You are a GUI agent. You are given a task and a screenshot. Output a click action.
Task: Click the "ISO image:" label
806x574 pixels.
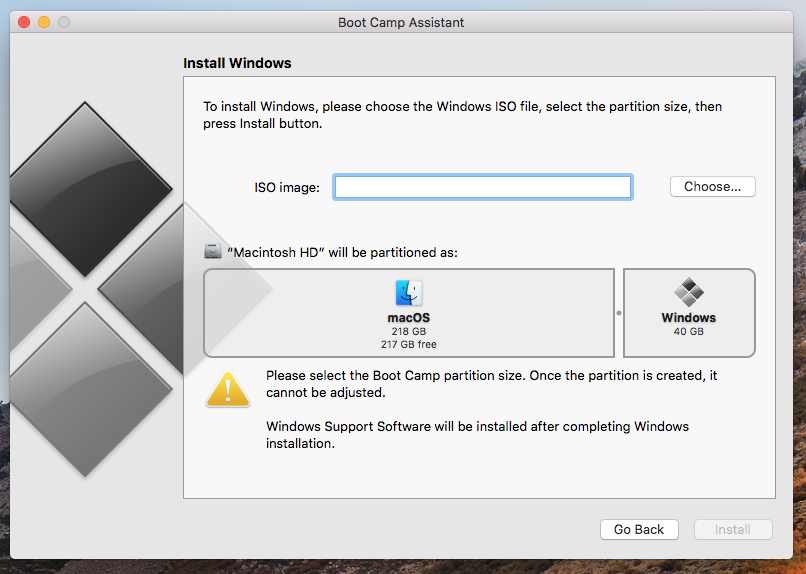click(287, 188)
